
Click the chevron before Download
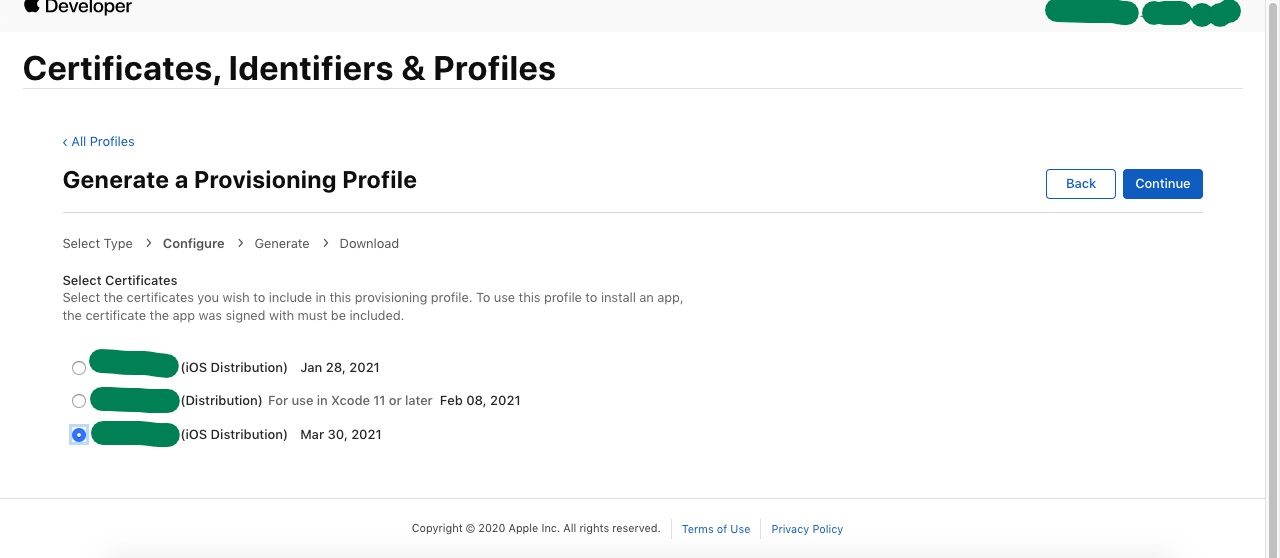pos(325,243)
